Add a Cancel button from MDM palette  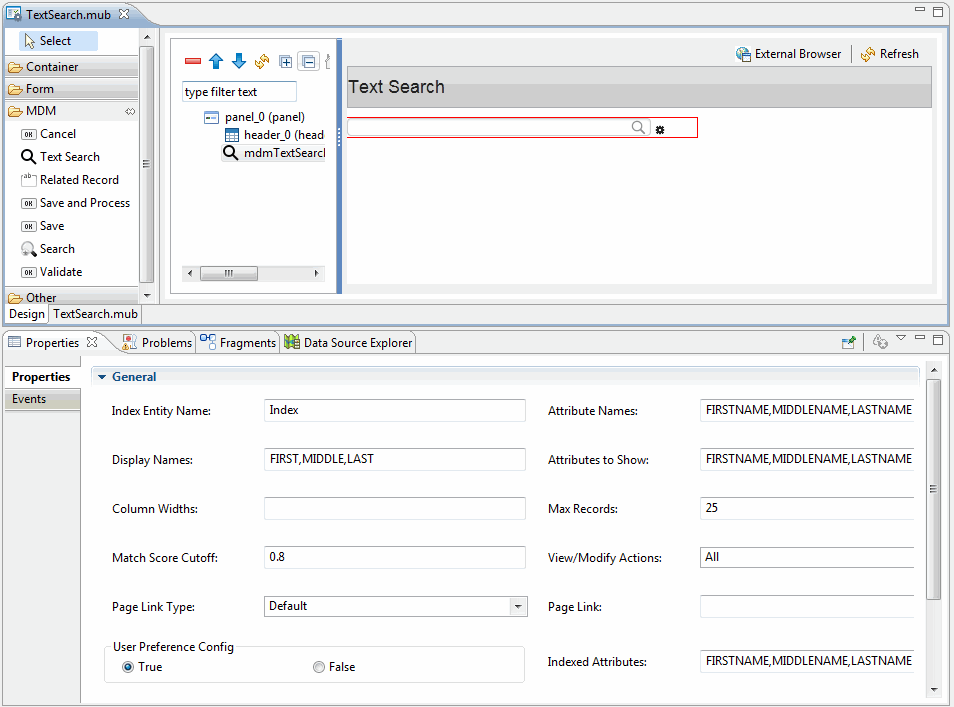[x=49, y=134]
